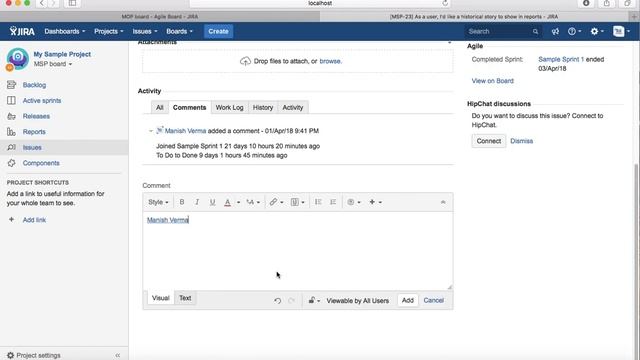Click the JIRA logo
The image size is (640, 360).
click(x=22, y=31)
